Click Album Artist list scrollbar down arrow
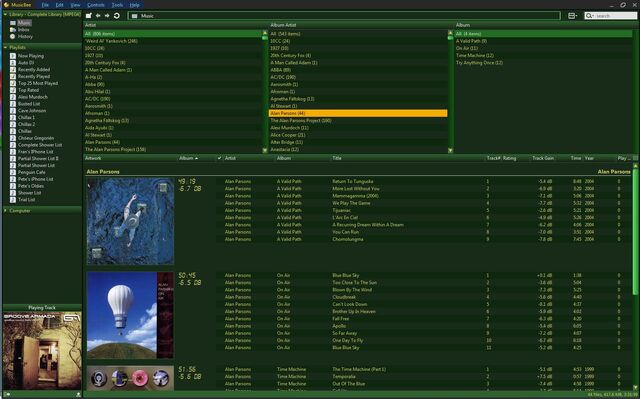 [450, 150]
